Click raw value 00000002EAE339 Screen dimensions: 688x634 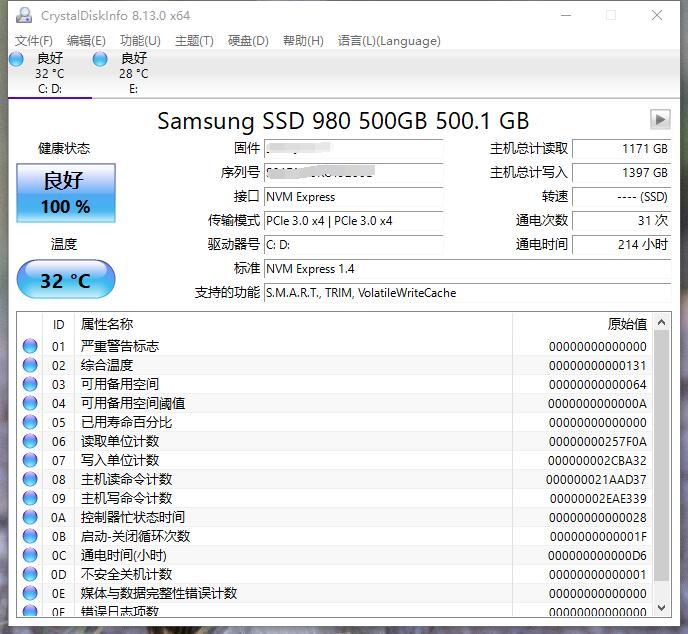pos(598,498)
